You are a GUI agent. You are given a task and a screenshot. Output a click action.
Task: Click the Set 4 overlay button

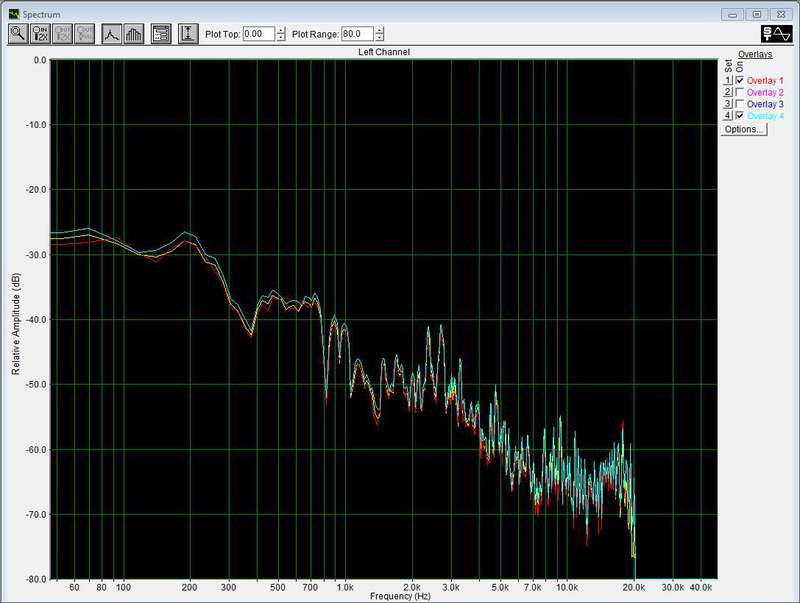(728, 116)
